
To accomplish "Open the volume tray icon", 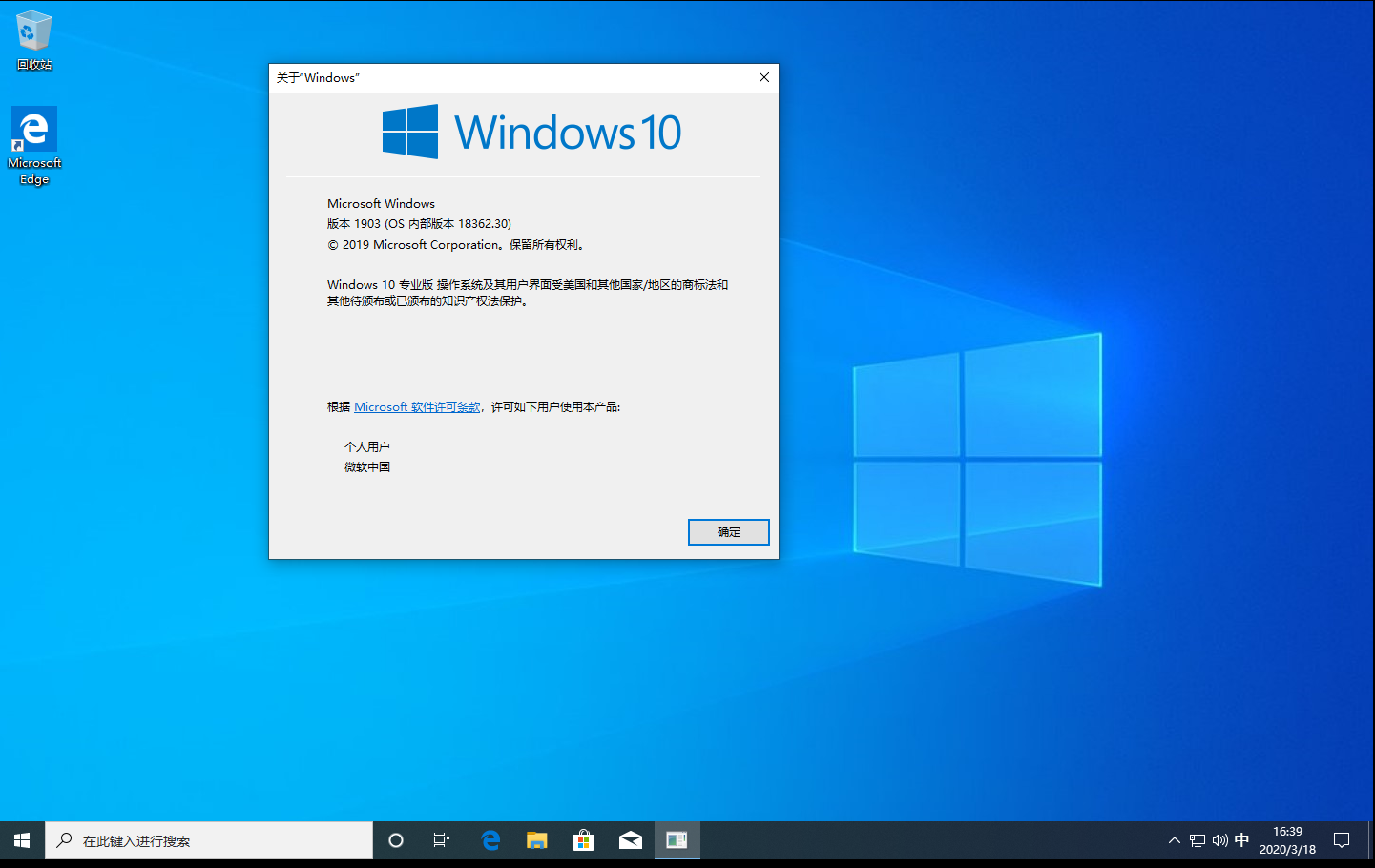I will [1219, 840].
